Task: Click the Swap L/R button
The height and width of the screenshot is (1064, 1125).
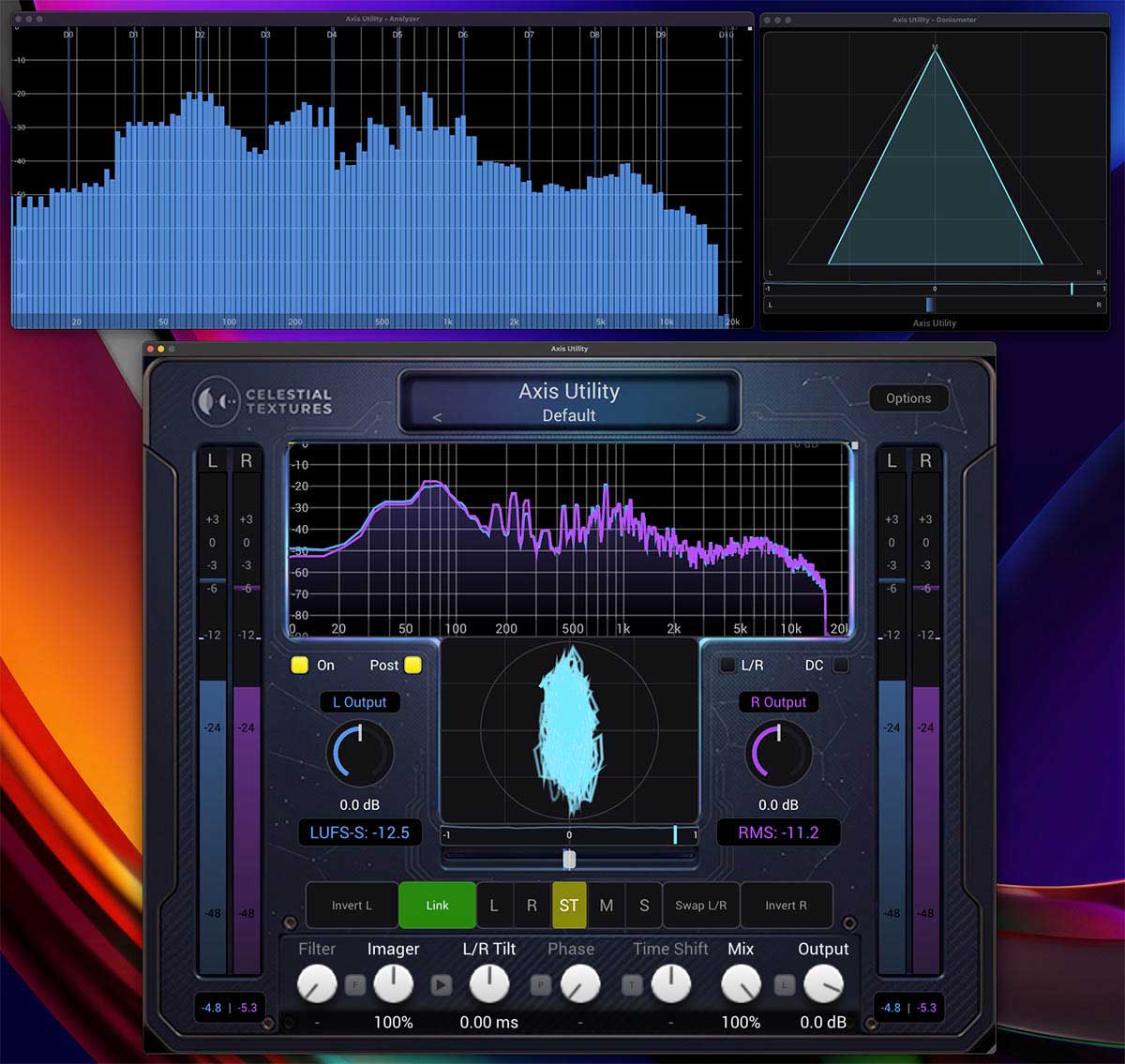Action: [701, 906]
